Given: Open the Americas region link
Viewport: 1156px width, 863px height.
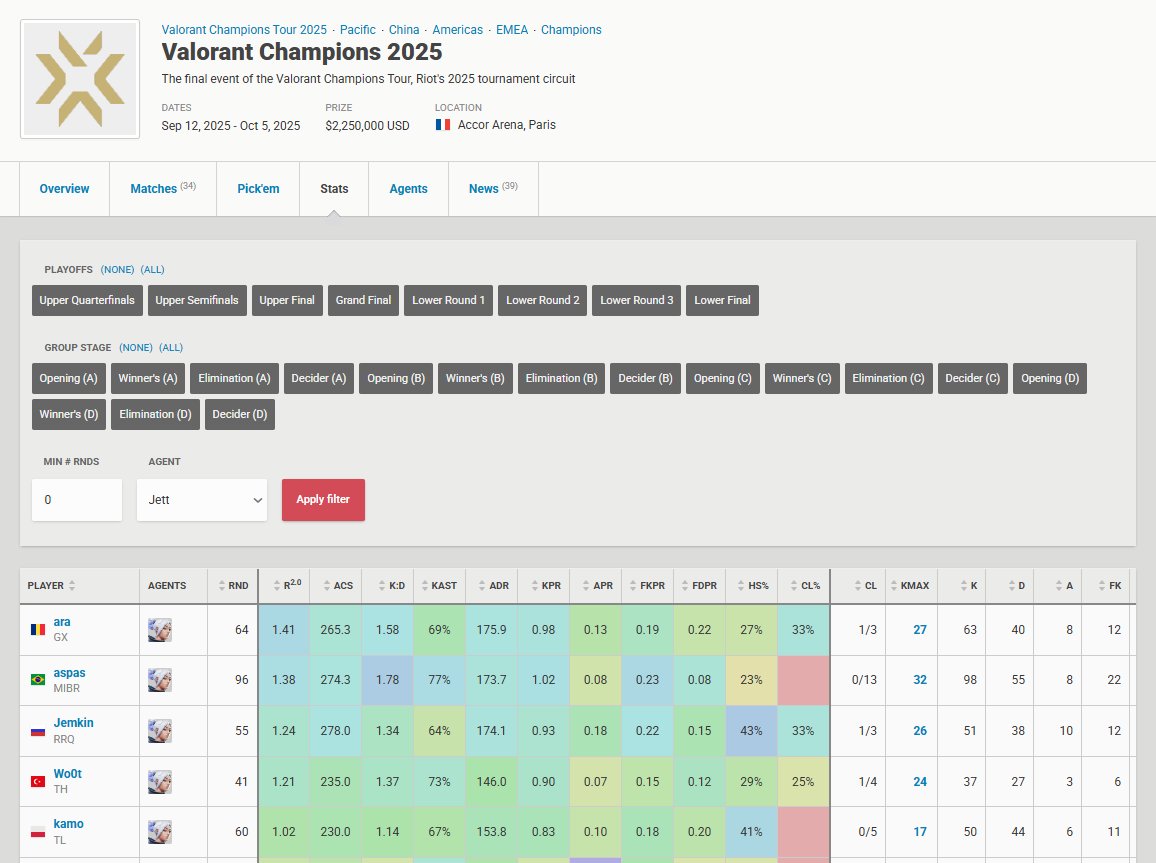Looking at the screenshot, I should (x=457, y=29).
